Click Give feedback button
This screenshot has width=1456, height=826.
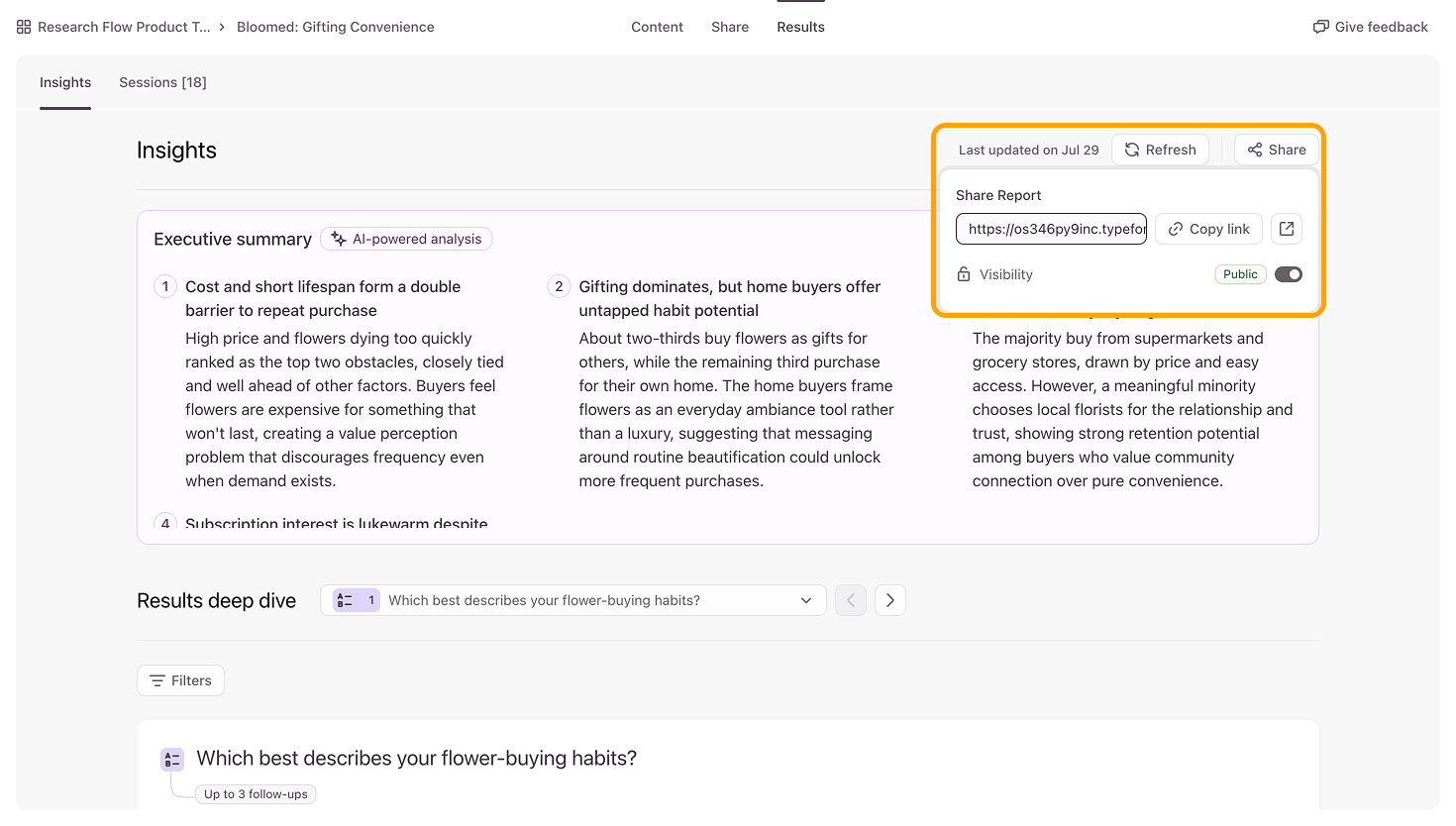click(1370, 27)
